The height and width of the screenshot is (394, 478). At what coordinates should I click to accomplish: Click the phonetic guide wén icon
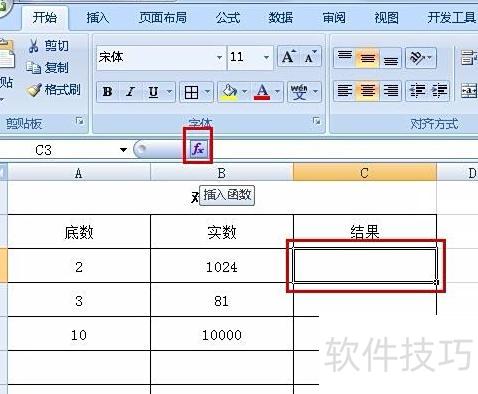pyautogui.click(x=299, y=92)
